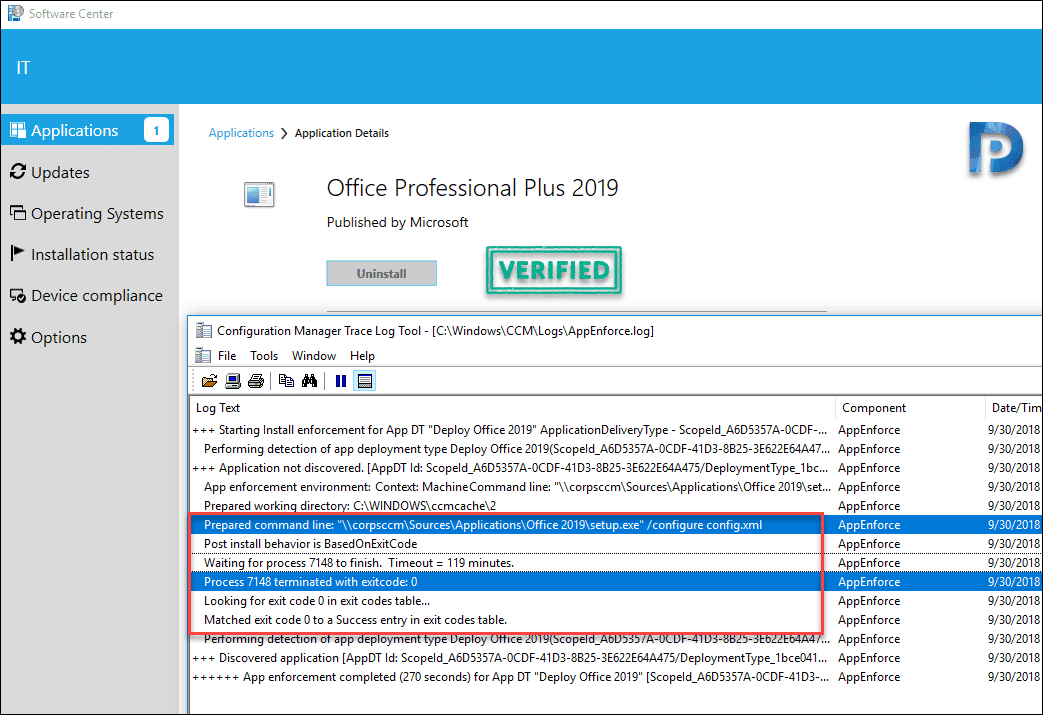1043x715 pixels.
Task: Click the Find binoculars toolbar icon
Action: tap(309, 381)
